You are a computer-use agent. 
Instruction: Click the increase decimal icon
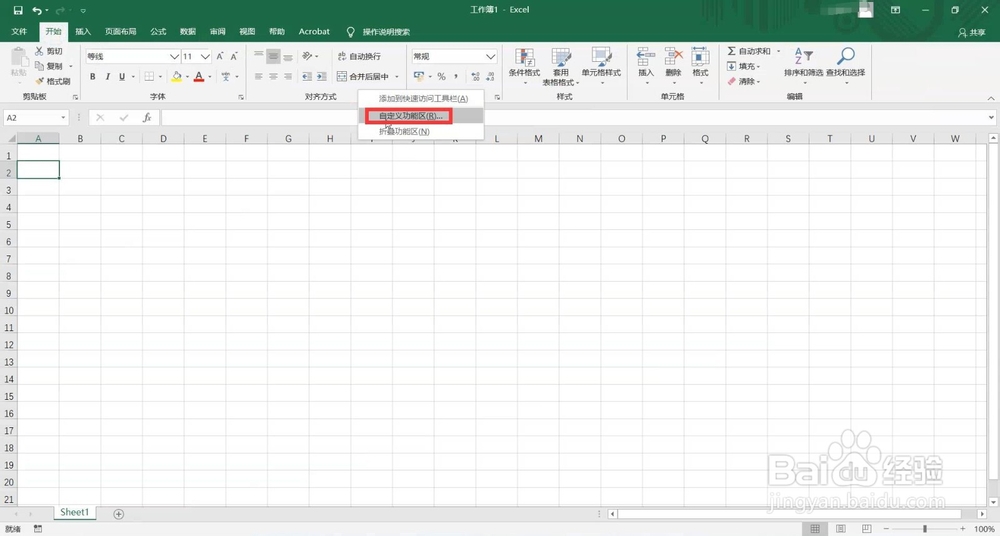click(476, 77)
